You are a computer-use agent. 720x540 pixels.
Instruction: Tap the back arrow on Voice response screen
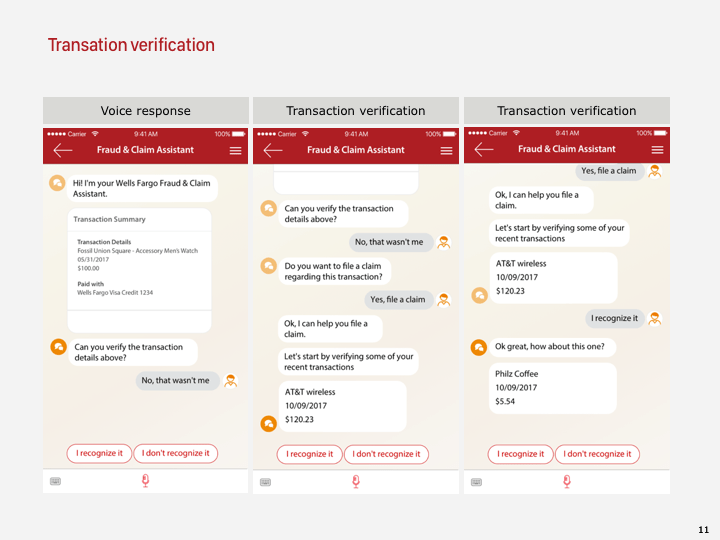[63, 150]
